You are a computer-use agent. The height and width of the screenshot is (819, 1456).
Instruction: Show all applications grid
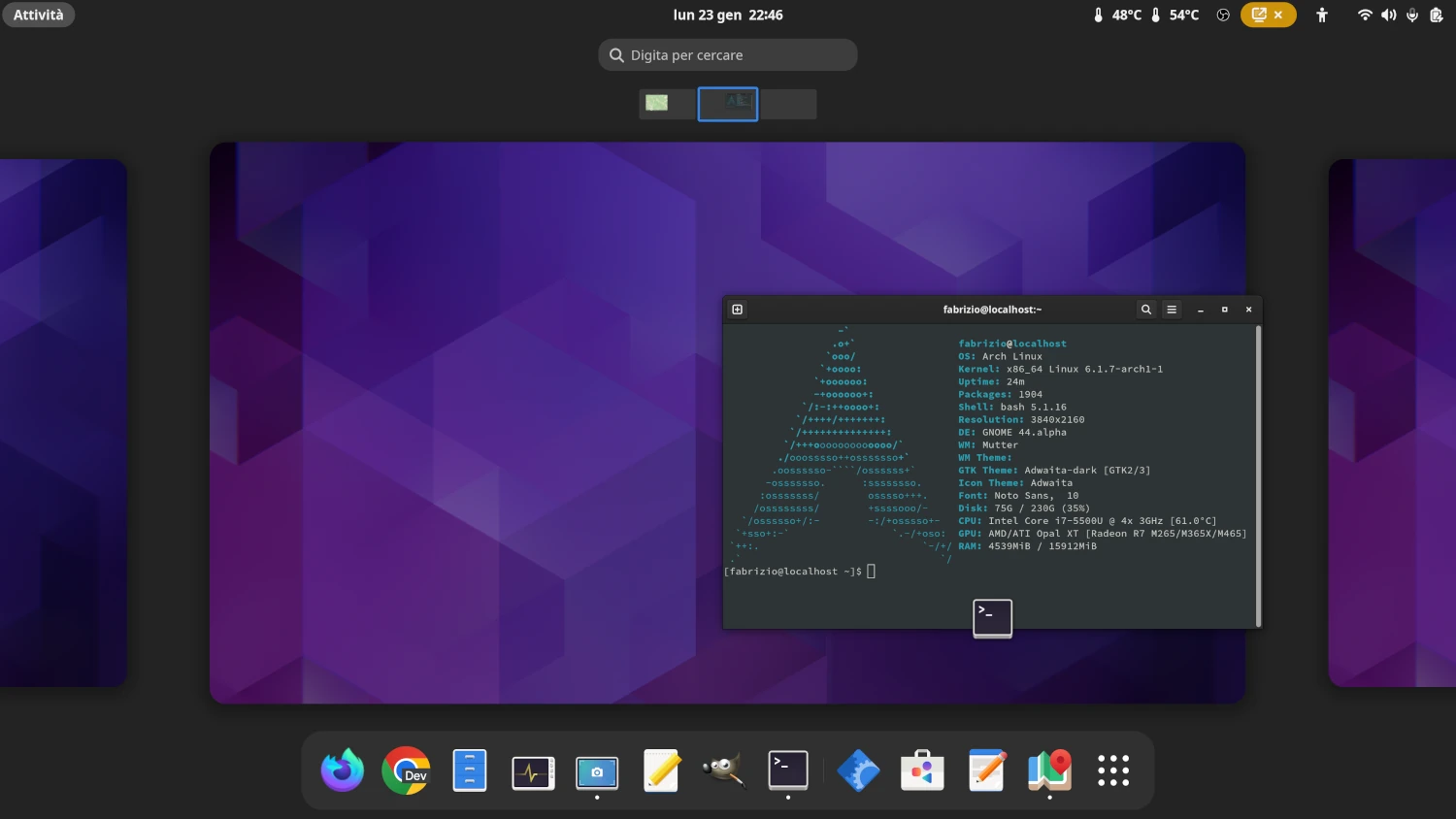pos(1113,770)
